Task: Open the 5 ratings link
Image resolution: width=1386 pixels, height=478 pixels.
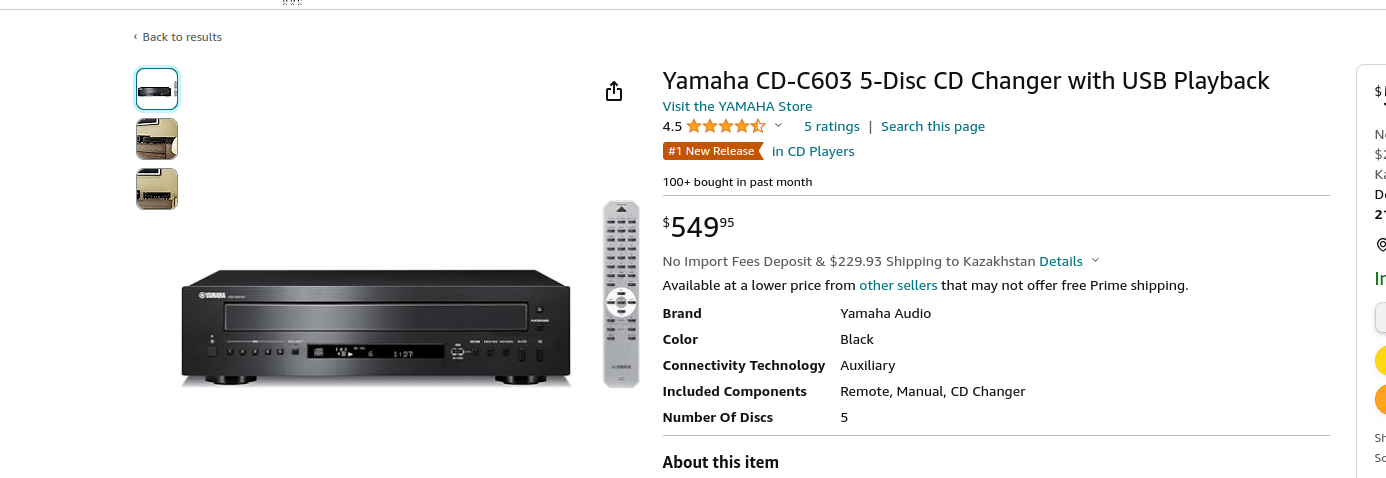Action: 832,126
